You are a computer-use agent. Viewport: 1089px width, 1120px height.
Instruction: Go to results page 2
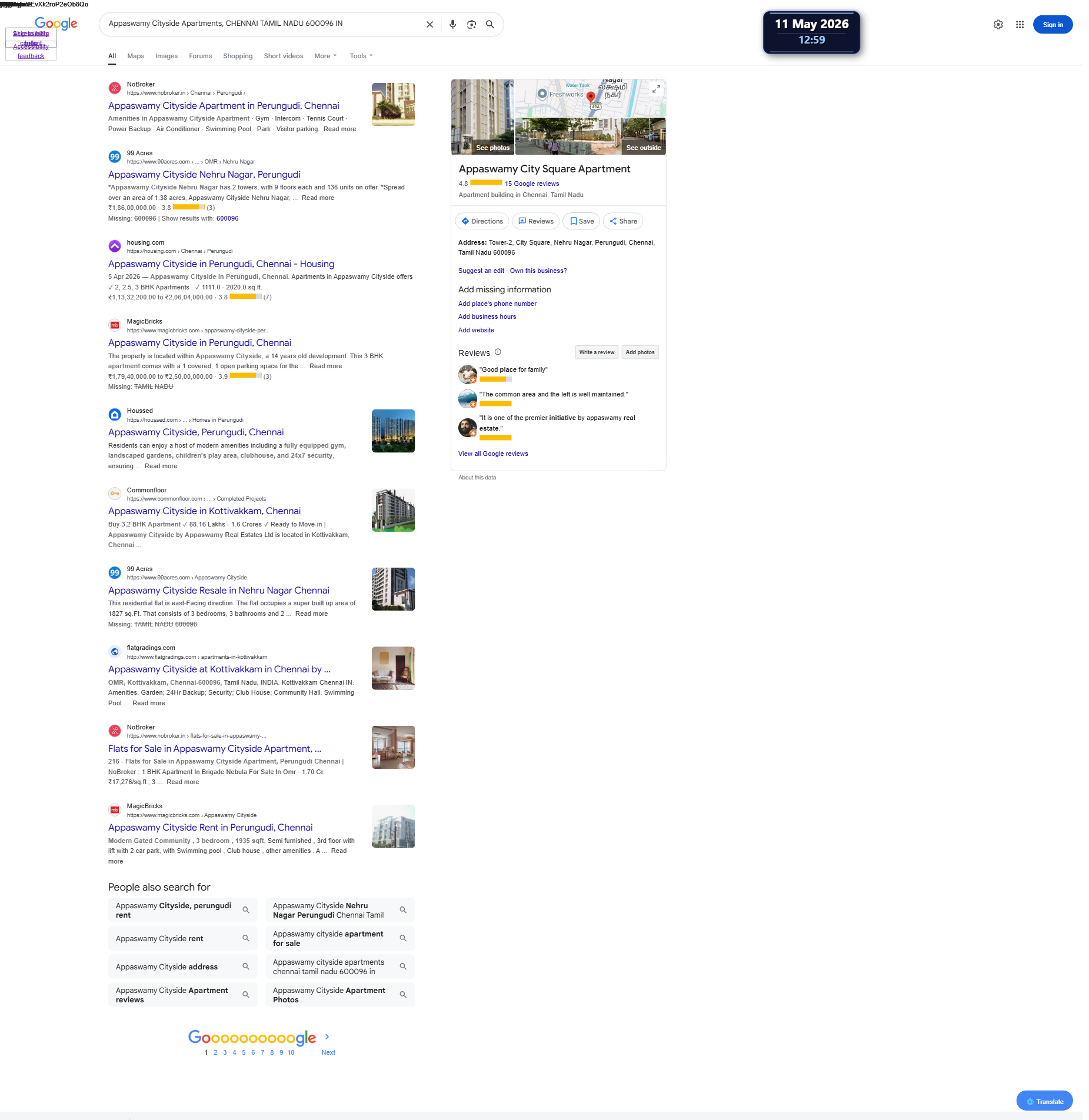[215, 1053]
